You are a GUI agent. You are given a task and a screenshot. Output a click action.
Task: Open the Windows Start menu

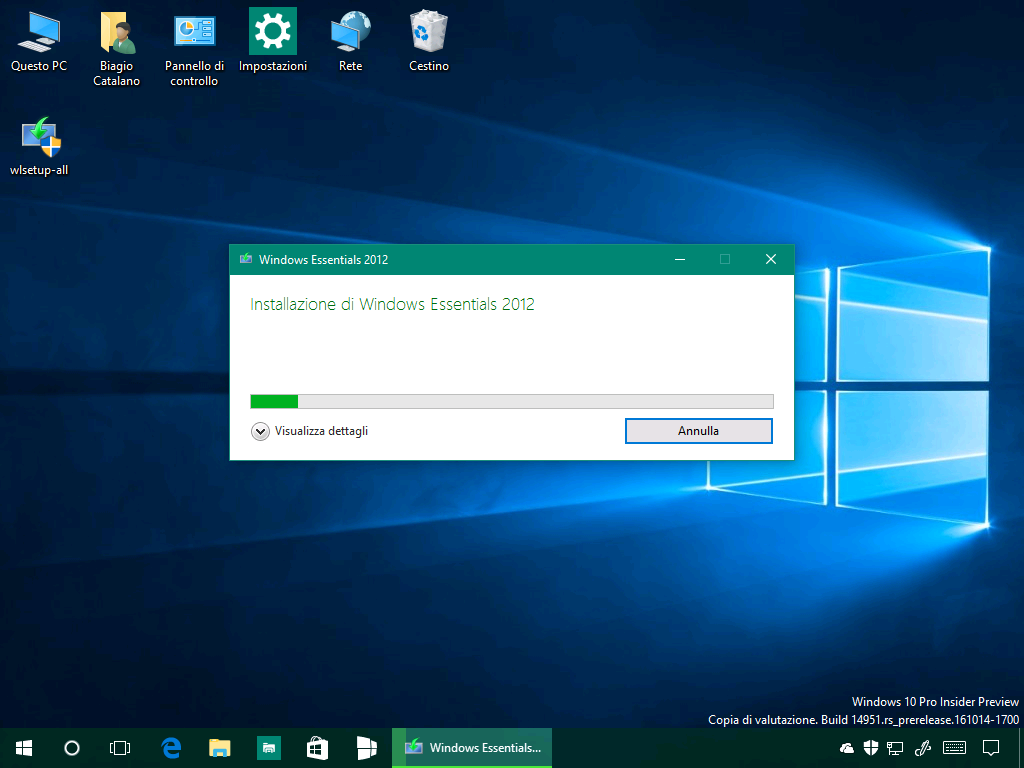click(24, 748)
